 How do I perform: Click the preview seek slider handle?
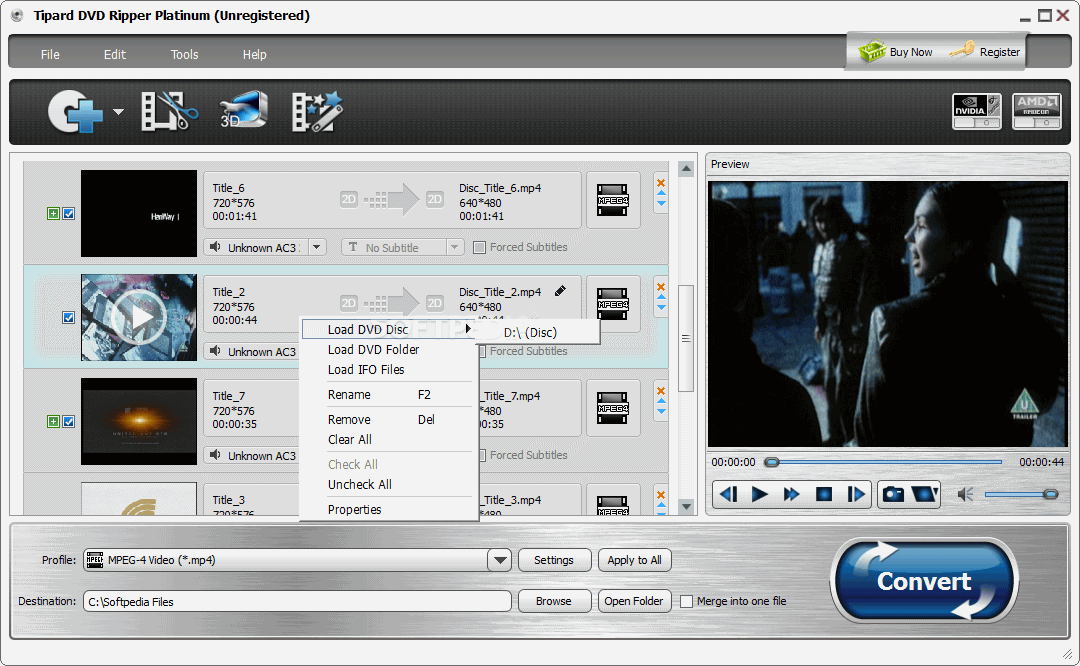772,462
